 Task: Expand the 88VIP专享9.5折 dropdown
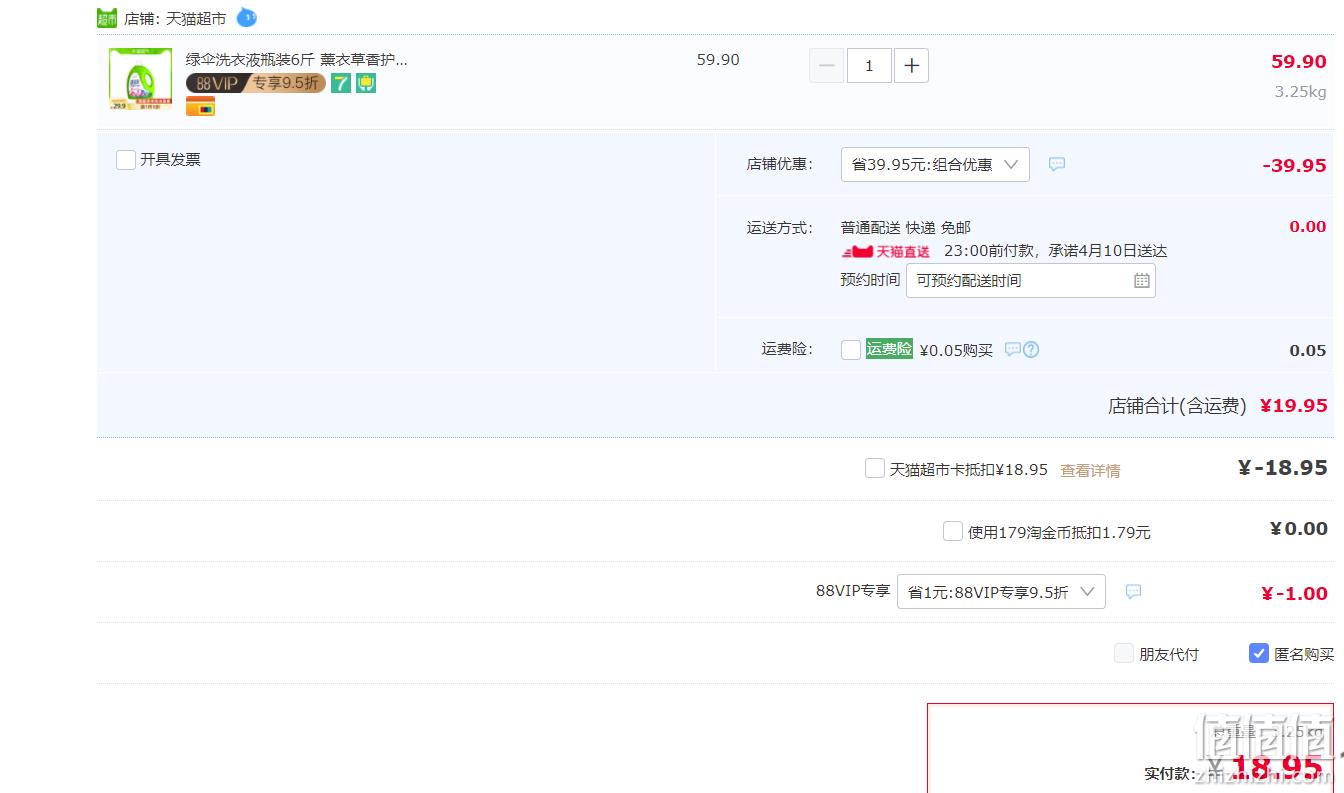1001,592
